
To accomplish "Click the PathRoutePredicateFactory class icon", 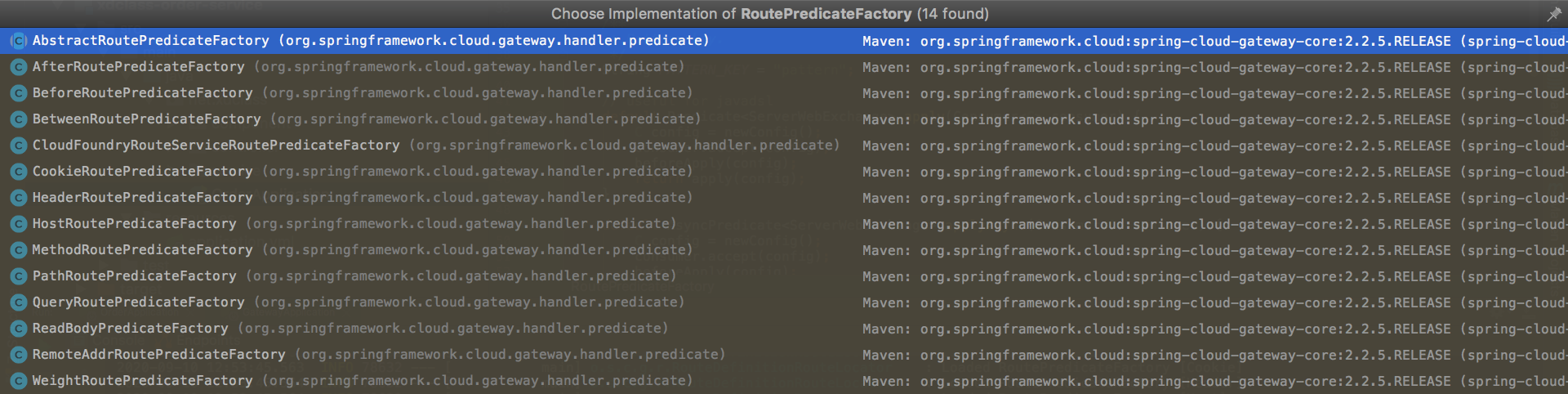I will (18, 276).
